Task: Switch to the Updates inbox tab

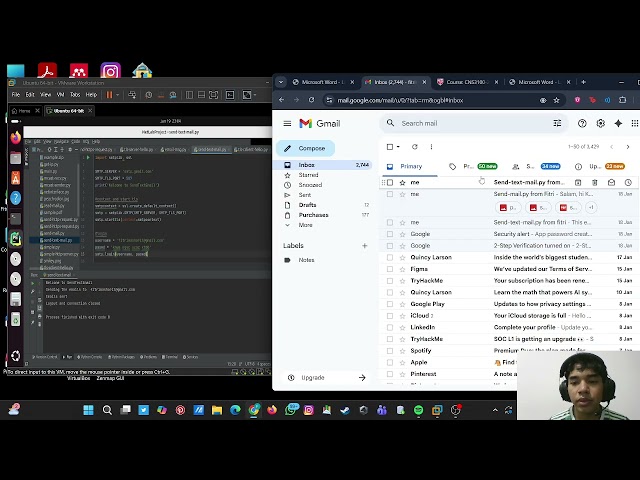Action: coord(600,167)
